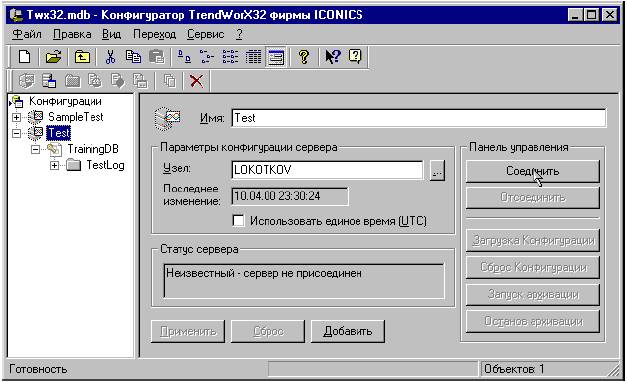Expand the SampleTest tree node
The height and width of the screenshot is (382, 627).
[16, 118]
